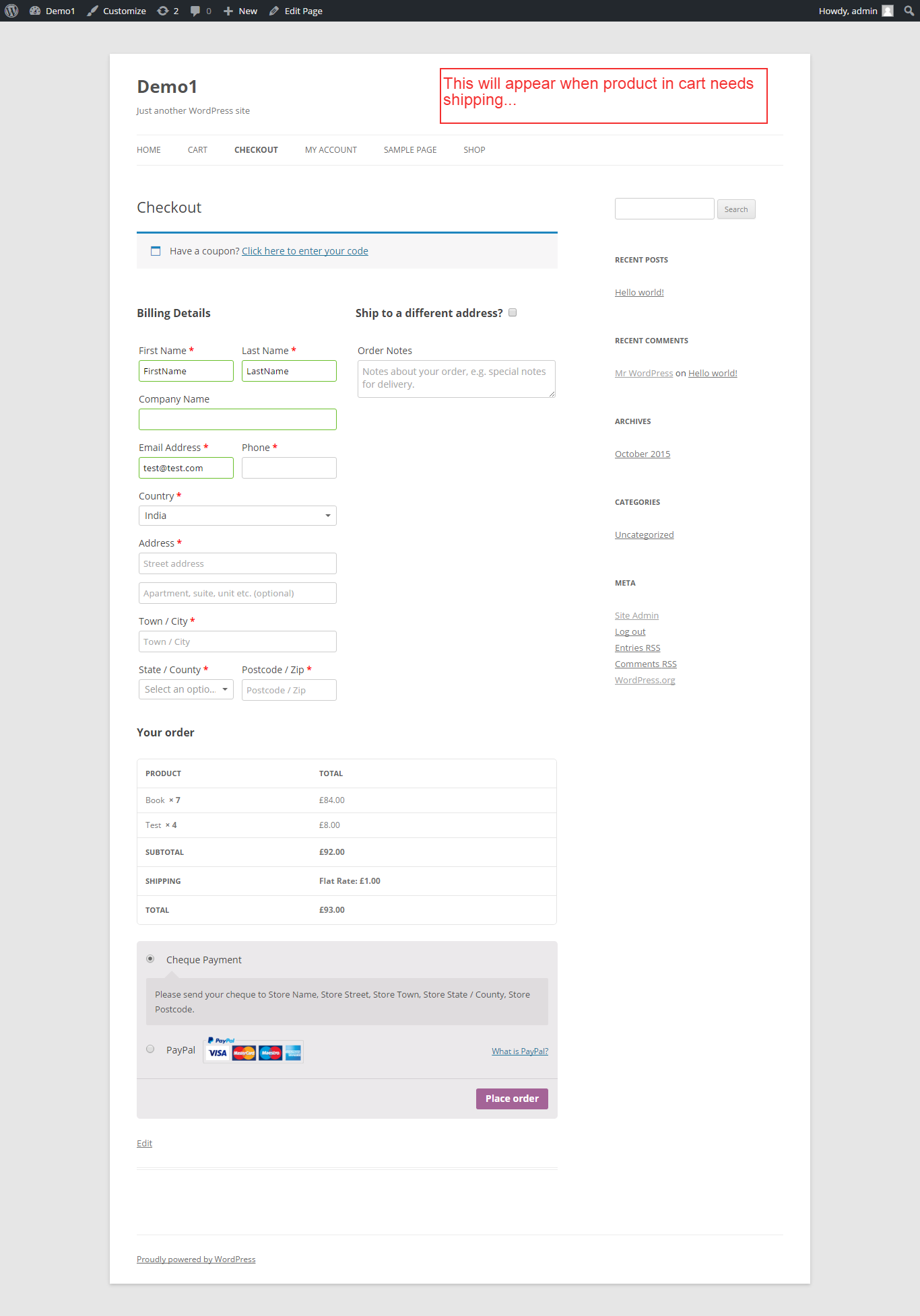
Task: Click the plus New content icon
Action: [228, 11]
